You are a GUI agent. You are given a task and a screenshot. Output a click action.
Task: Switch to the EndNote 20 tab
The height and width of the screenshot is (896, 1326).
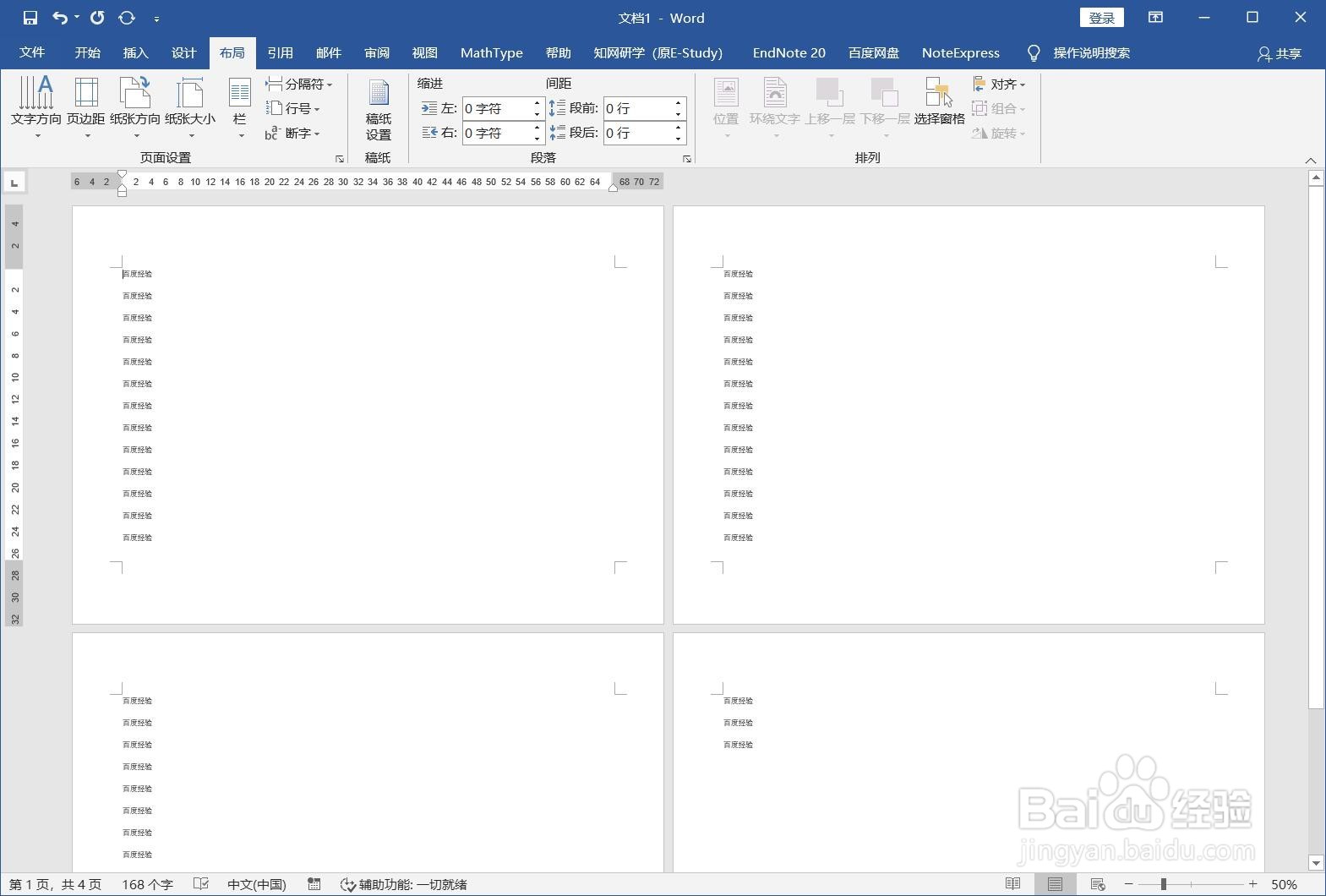pos(789,52)
